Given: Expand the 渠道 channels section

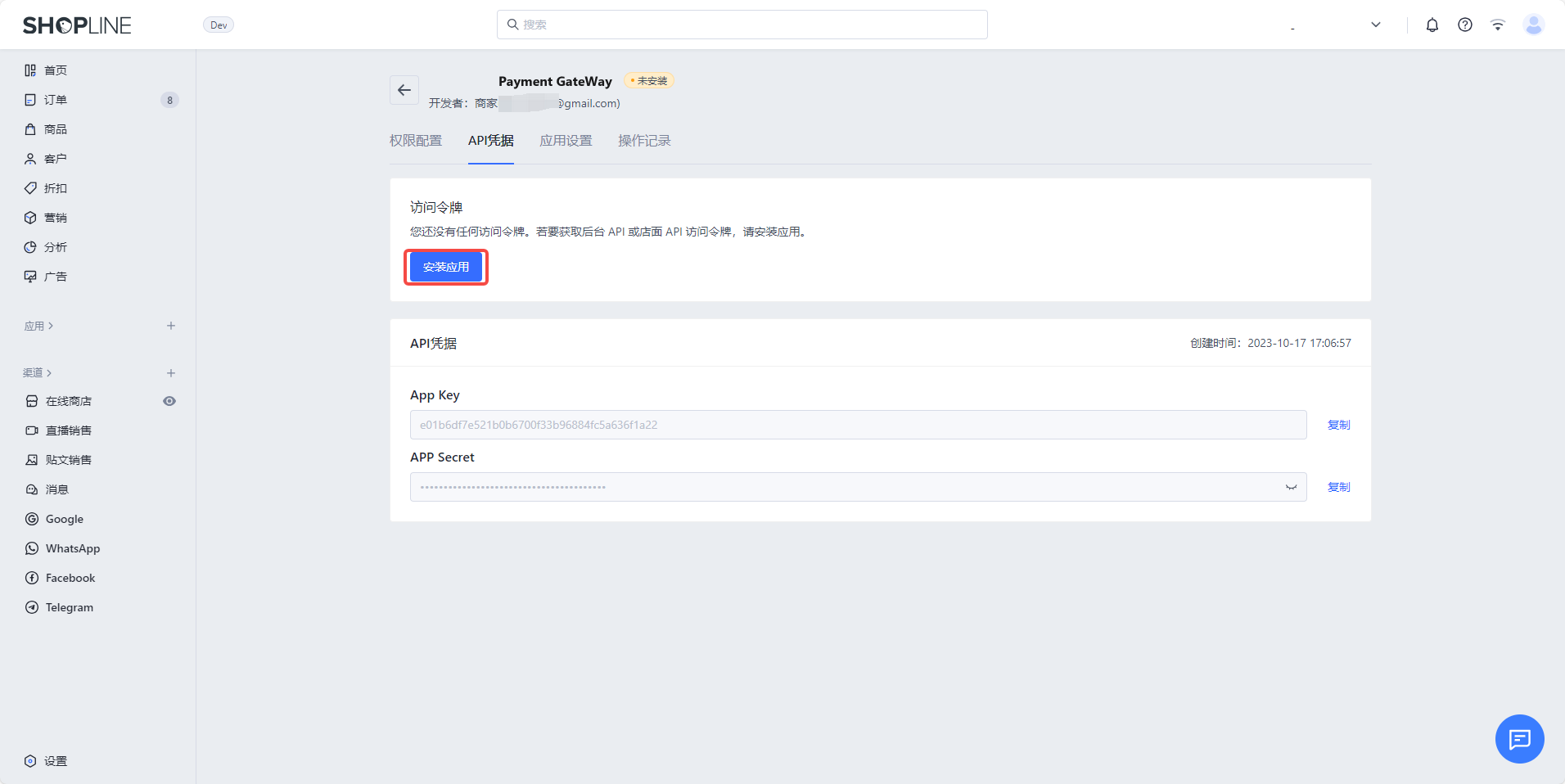Looking at the screenshot, I should (x=37, y=372).
